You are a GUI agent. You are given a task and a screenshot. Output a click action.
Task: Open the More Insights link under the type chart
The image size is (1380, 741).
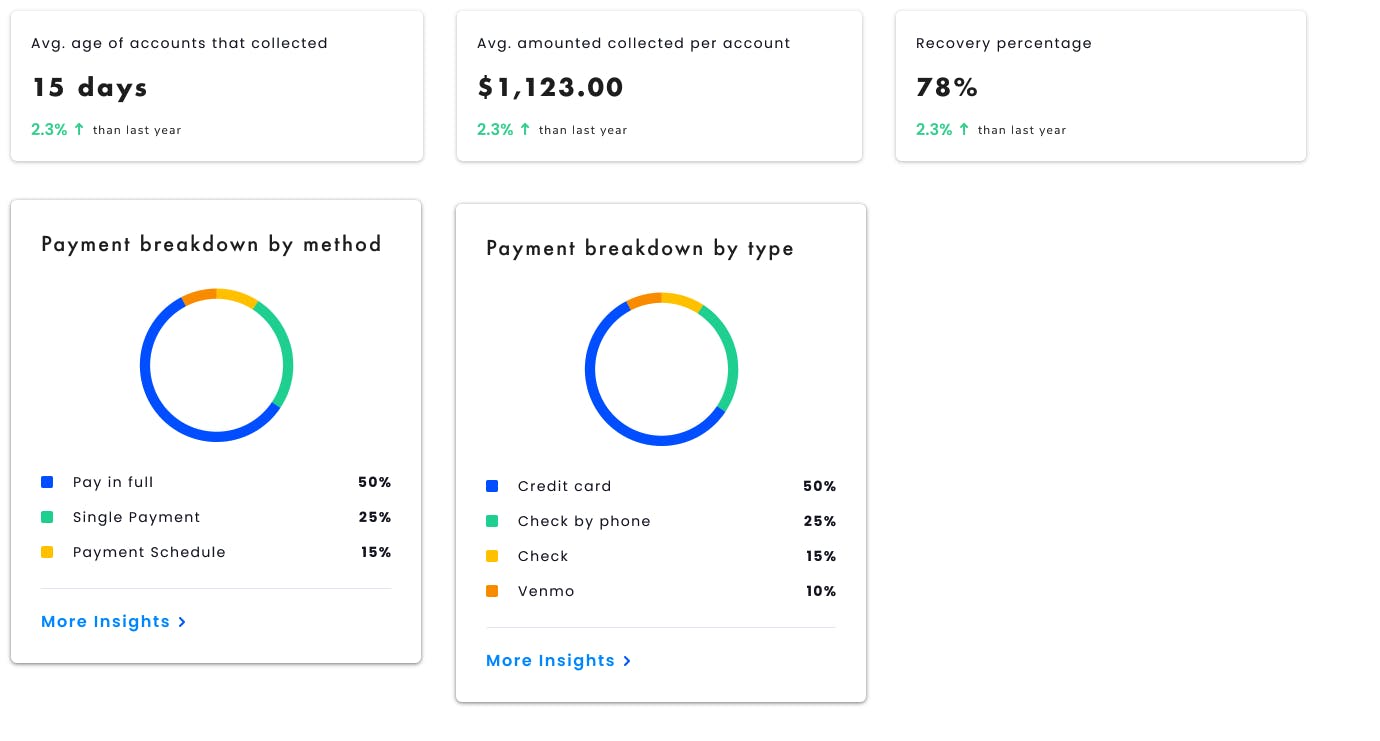pyautogui.click(x=551, y=661)
